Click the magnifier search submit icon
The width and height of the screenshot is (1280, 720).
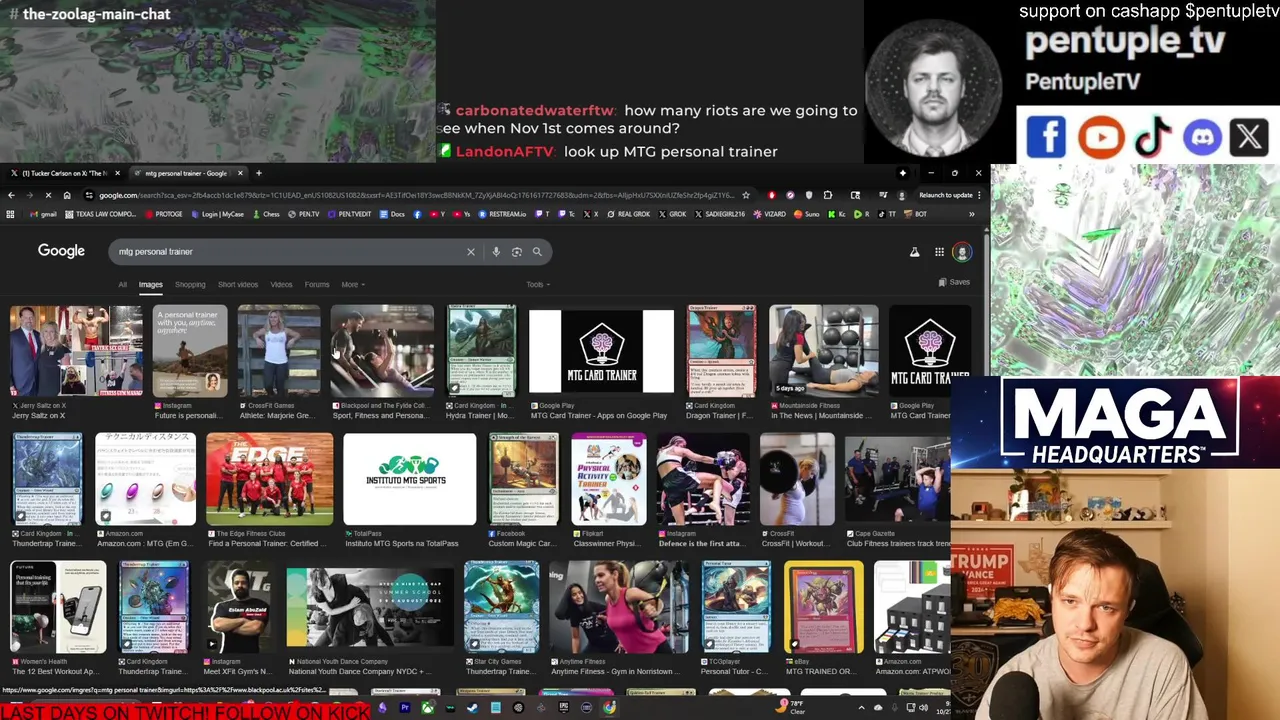coord(537,252)
